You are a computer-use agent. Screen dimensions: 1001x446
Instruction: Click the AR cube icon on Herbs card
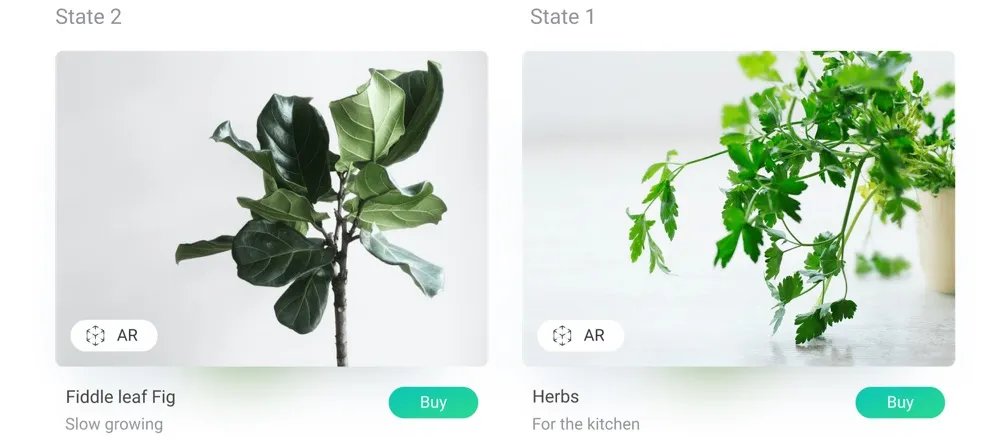tap(562, 336)
